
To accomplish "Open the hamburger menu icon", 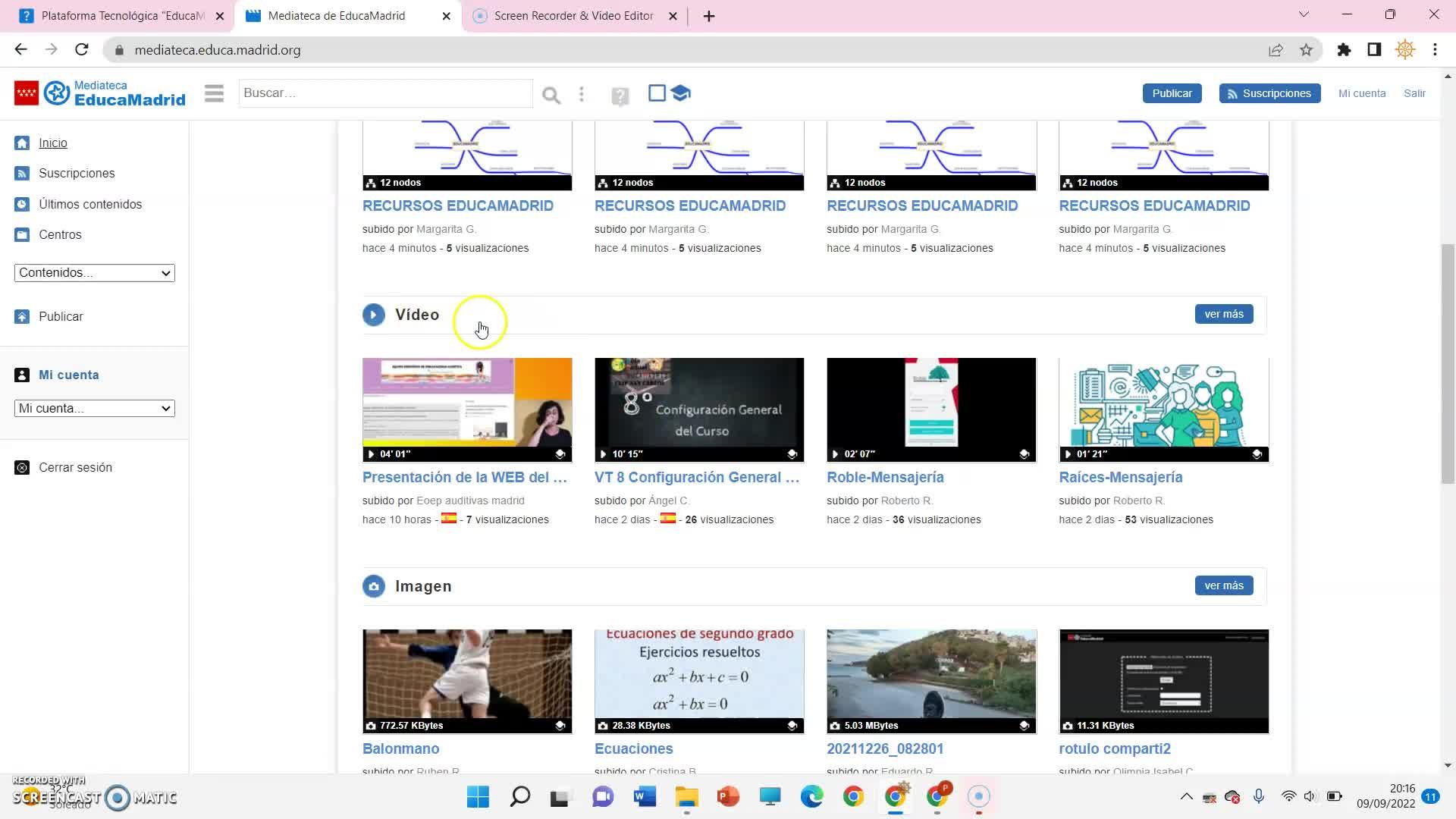I will coord(214,93).
